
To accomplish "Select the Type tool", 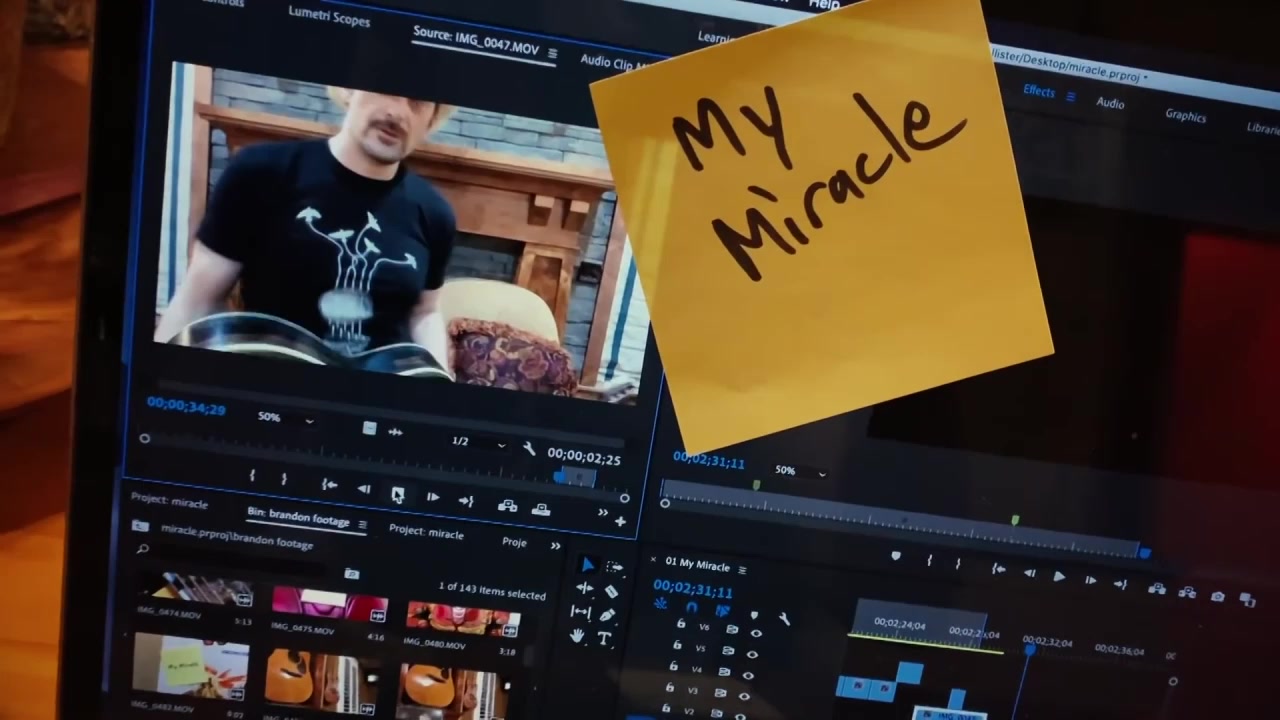I will (604, 638).
